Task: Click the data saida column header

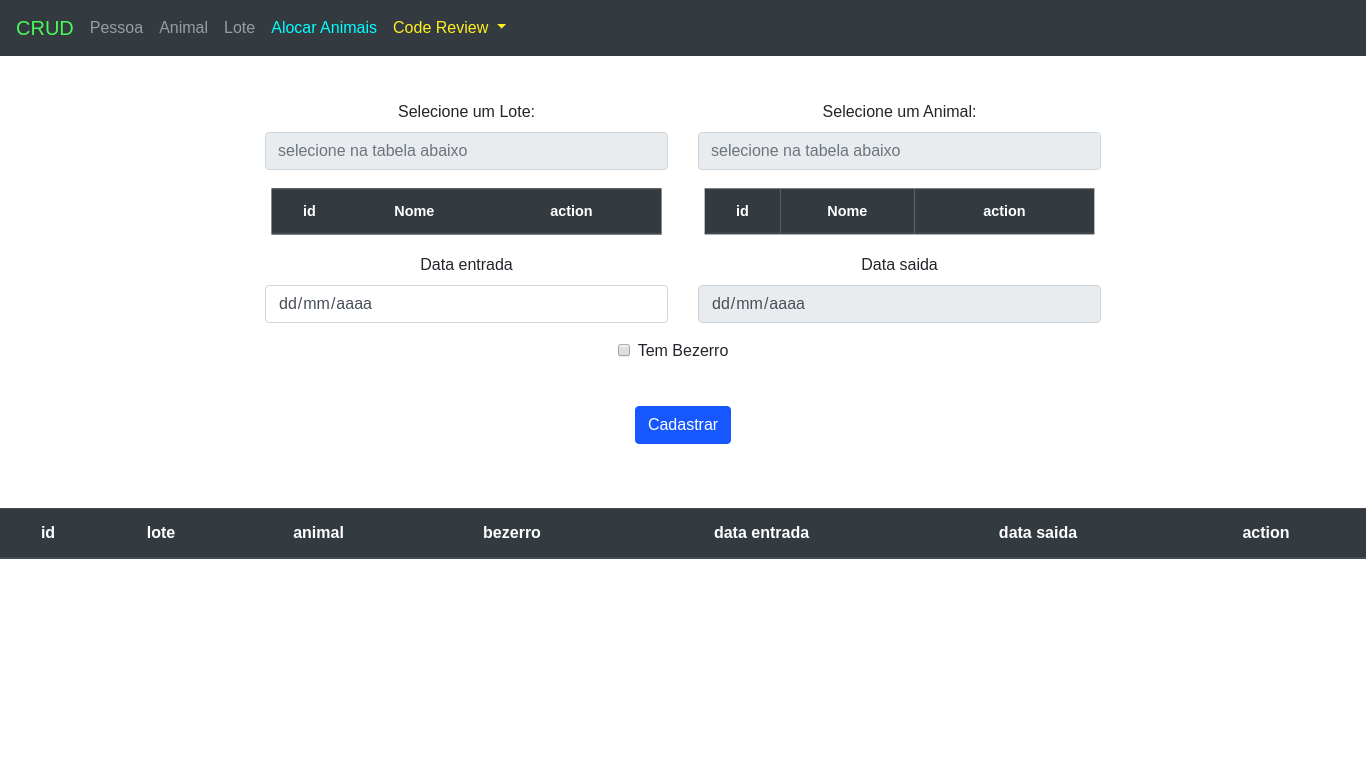Action: [x=1038, y=532]
